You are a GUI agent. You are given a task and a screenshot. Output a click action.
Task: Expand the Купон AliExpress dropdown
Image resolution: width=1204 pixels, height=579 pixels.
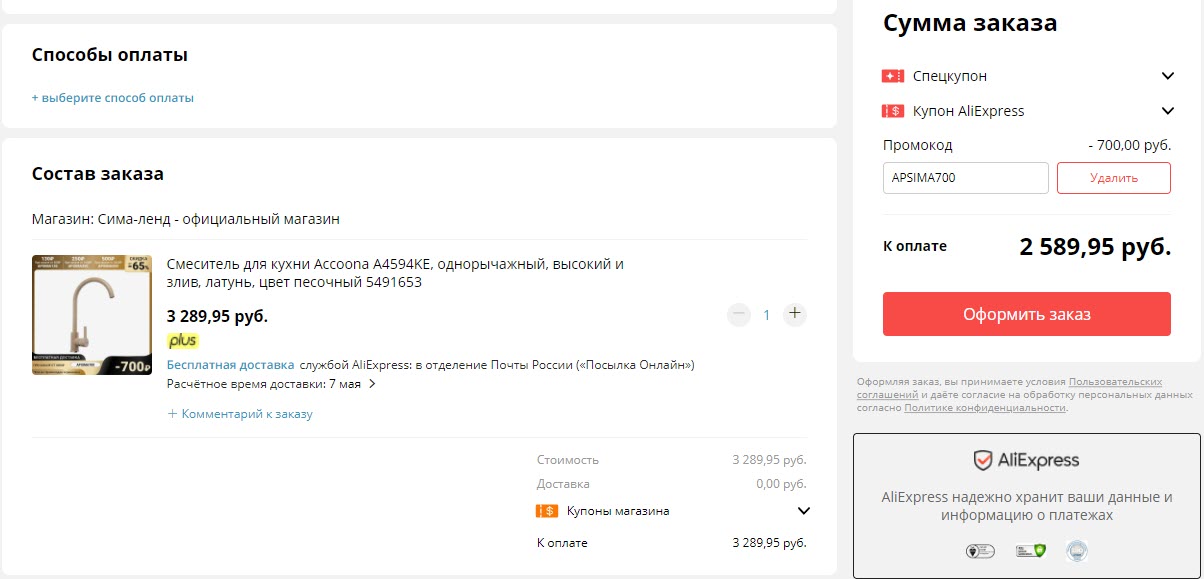[x=1167, y=111]
